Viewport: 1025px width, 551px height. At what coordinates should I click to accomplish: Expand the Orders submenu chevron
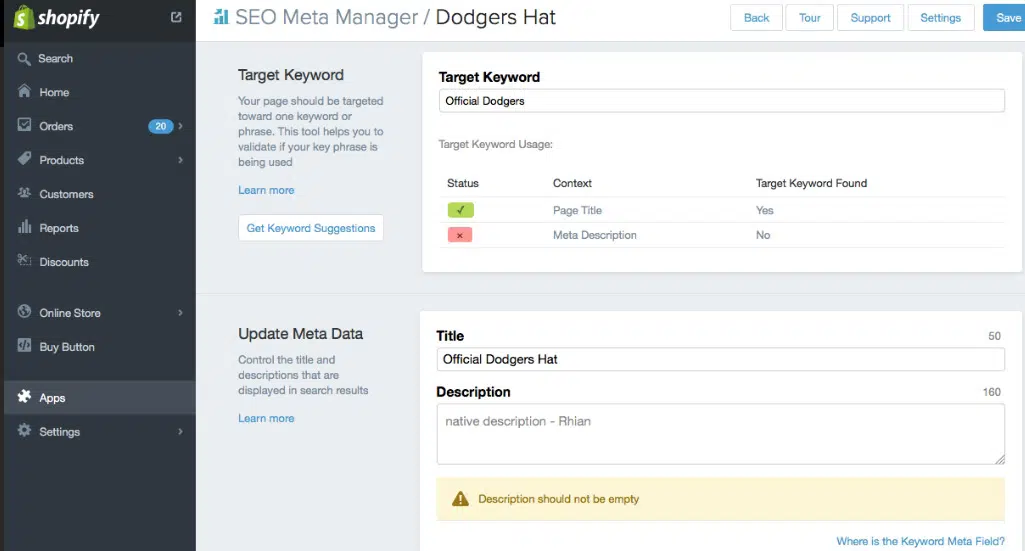coord(181,126)
